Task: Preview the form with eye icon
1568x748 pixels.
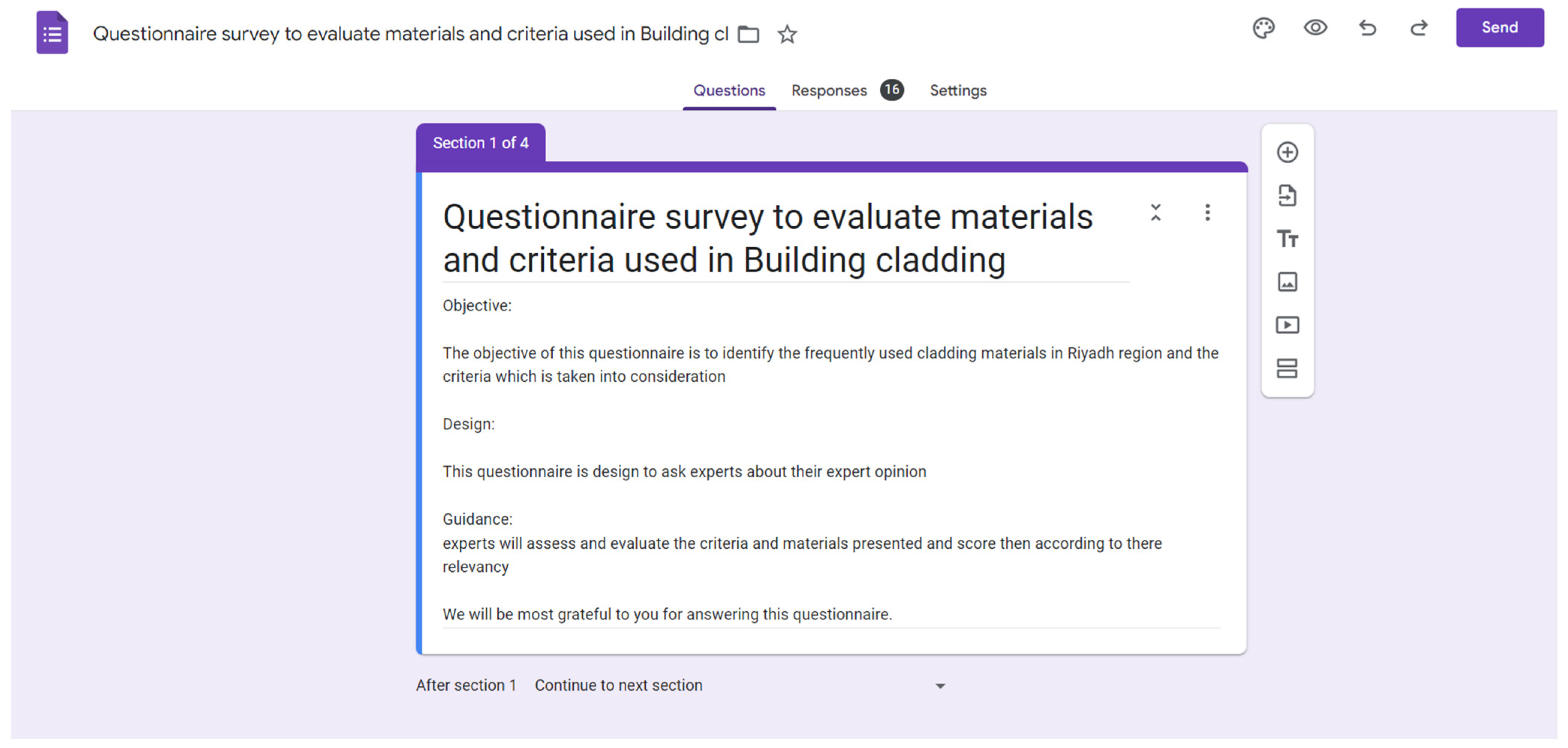Action: point(1315,28)
